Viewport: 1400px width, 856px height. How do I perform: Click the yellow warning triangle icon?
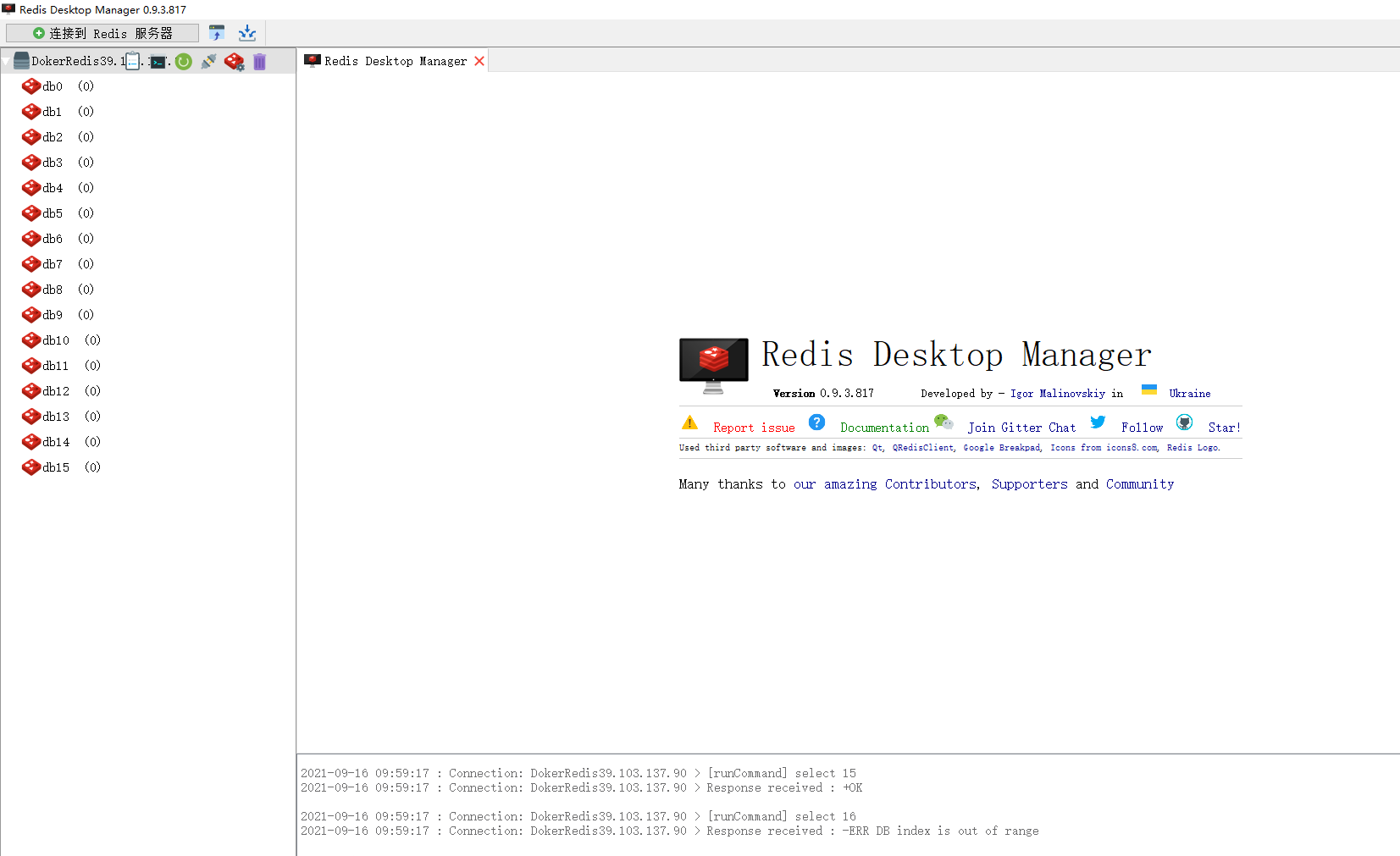[689, 422]
